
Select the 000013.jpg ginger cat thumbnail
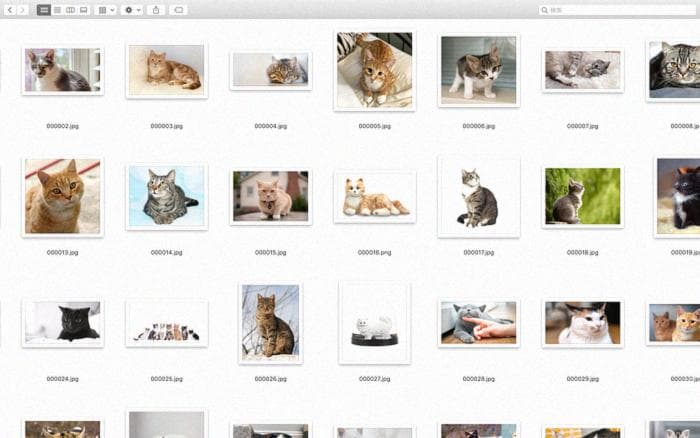(62, 196)
